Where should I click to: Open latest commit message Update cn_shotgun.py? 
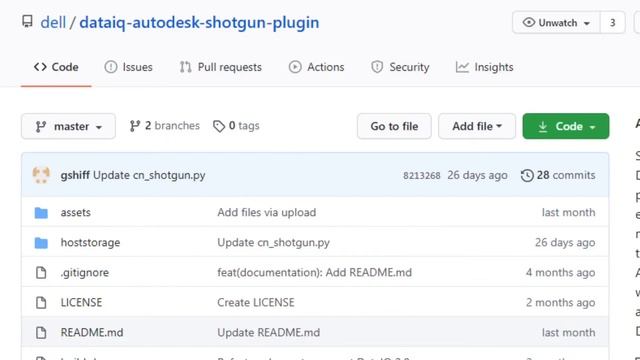pyautogui.click(x=149, y=175)
